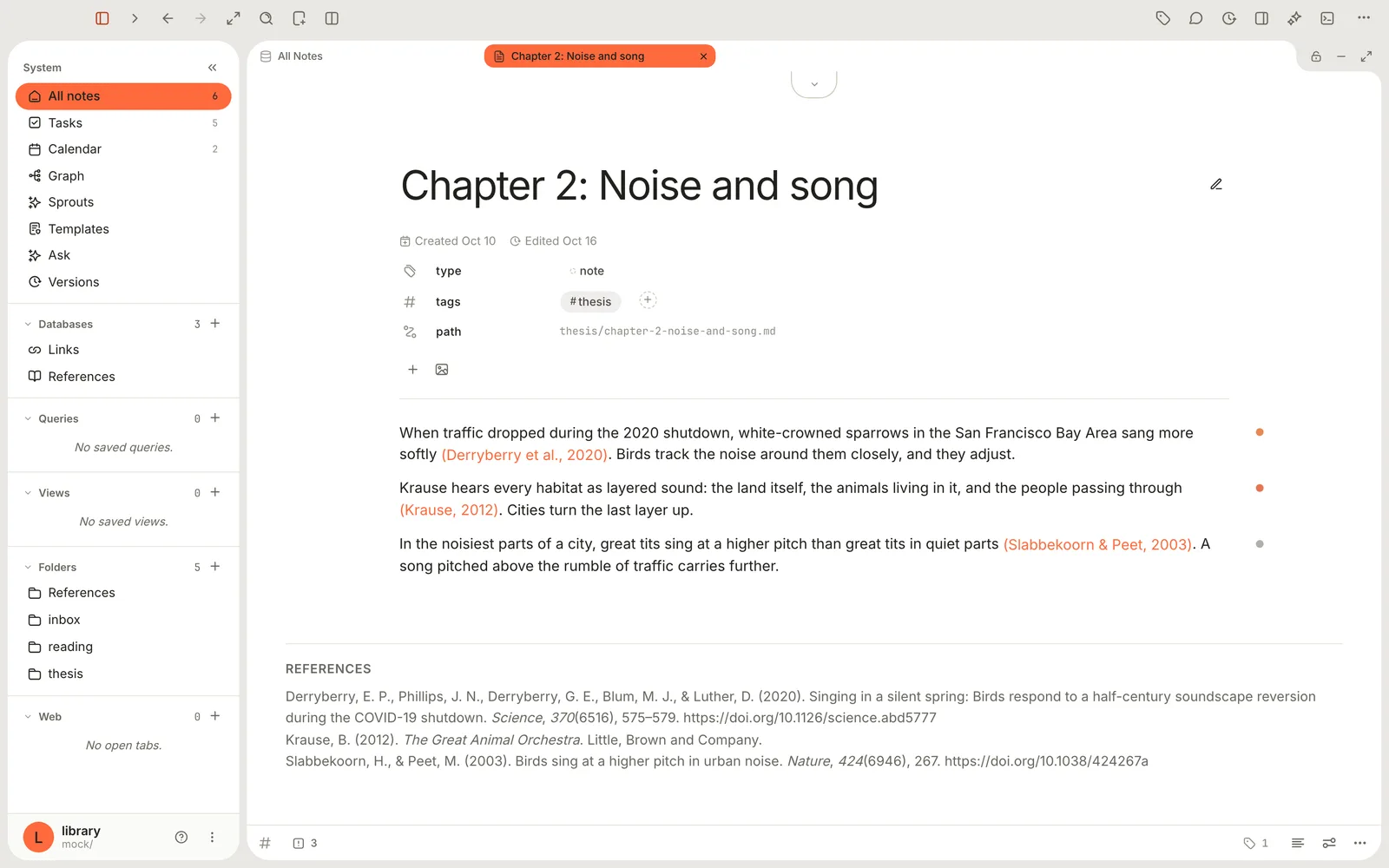Collapse the Web section

pyautogui.click(x=28, y=717)
